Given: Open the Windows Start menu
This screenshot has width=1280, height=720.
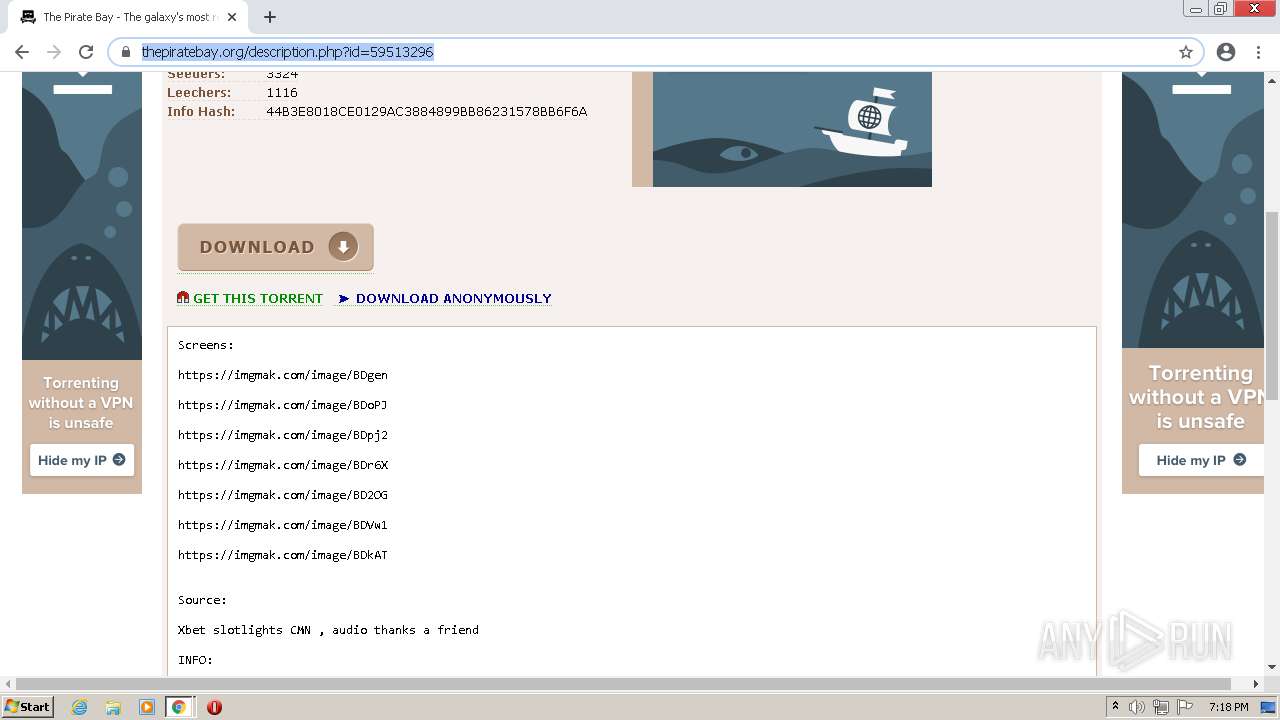Looking at the screenshot, I should 28,707.
